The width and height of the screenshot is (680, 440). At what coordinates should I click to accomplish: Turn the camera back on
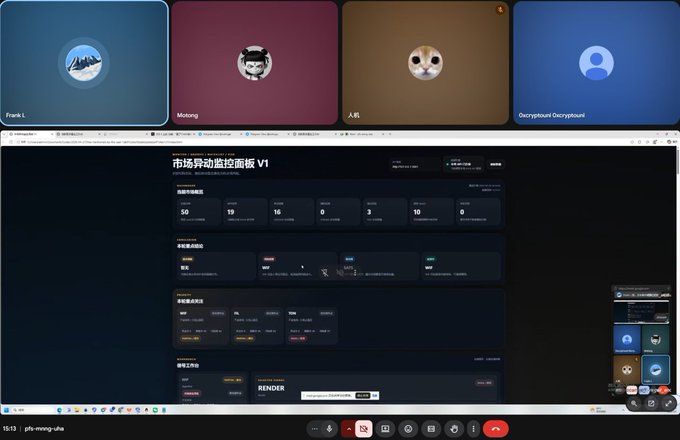pos(364,429)
